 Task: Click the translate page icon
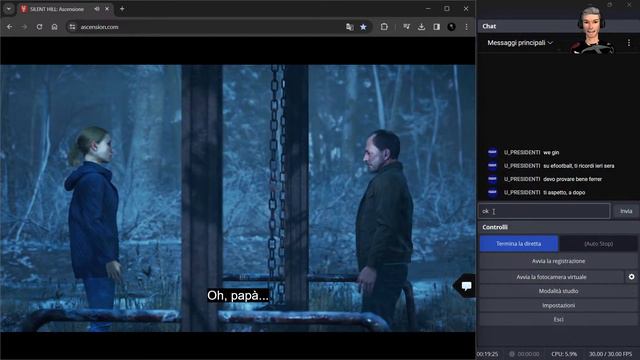point(349,27)
